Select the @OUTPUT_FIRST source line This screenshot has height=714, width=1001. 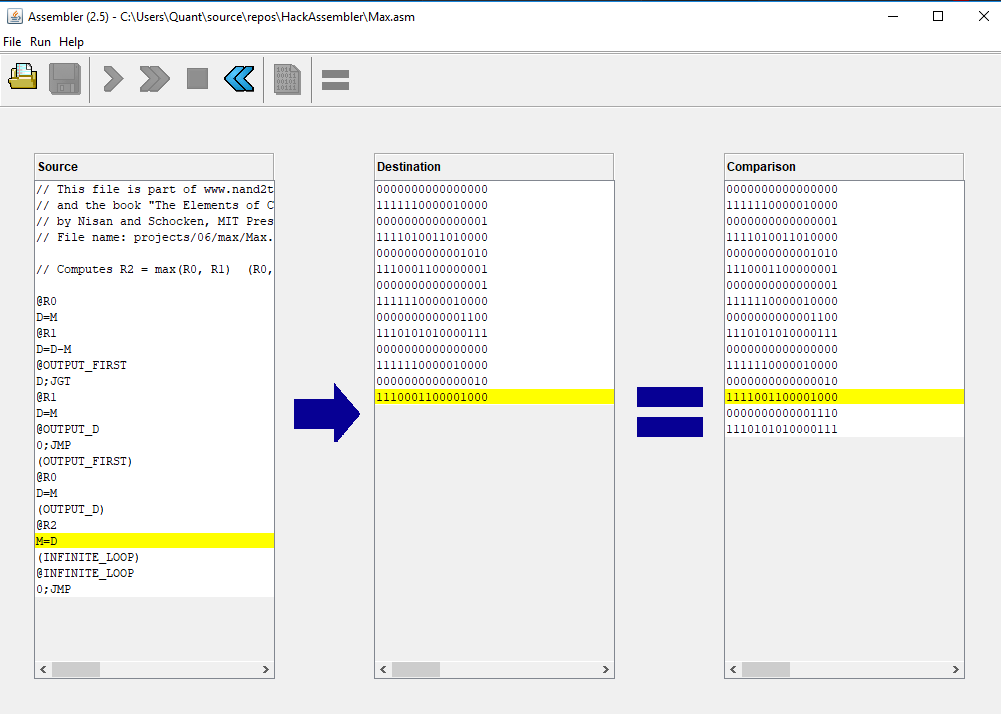coord(82,365)
